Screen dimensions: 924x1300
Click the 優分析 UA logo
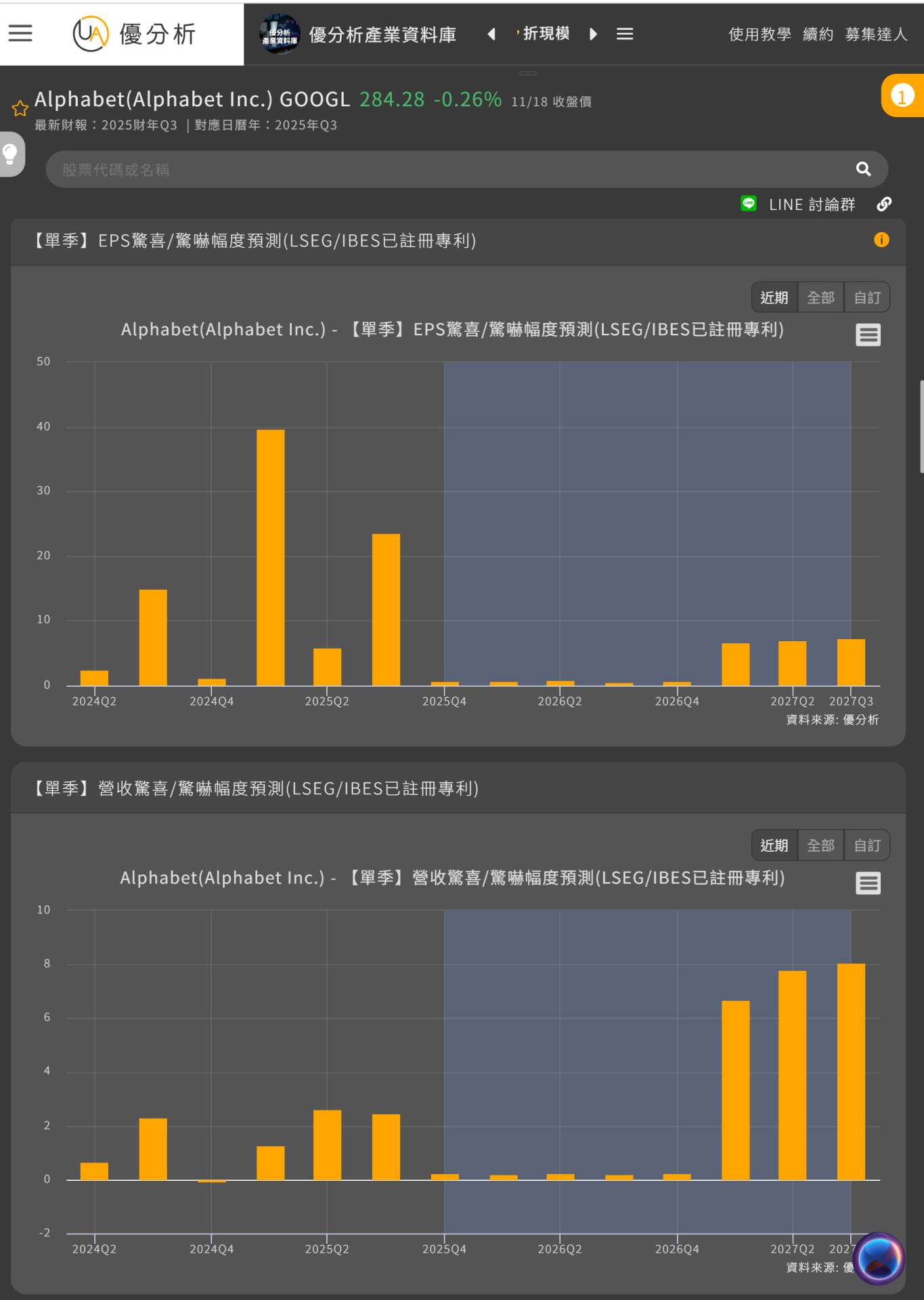(x=134, y=34)
